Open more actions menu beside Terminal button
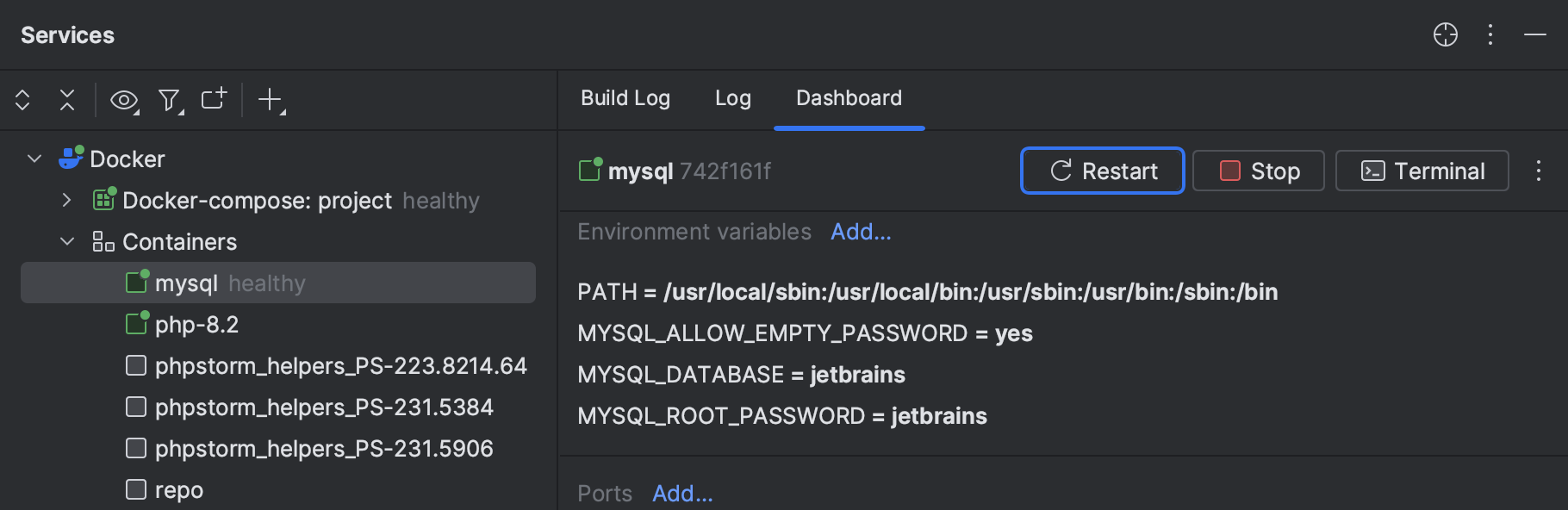This screenshot has width=1568, height=510. (x=1538, y=171)
